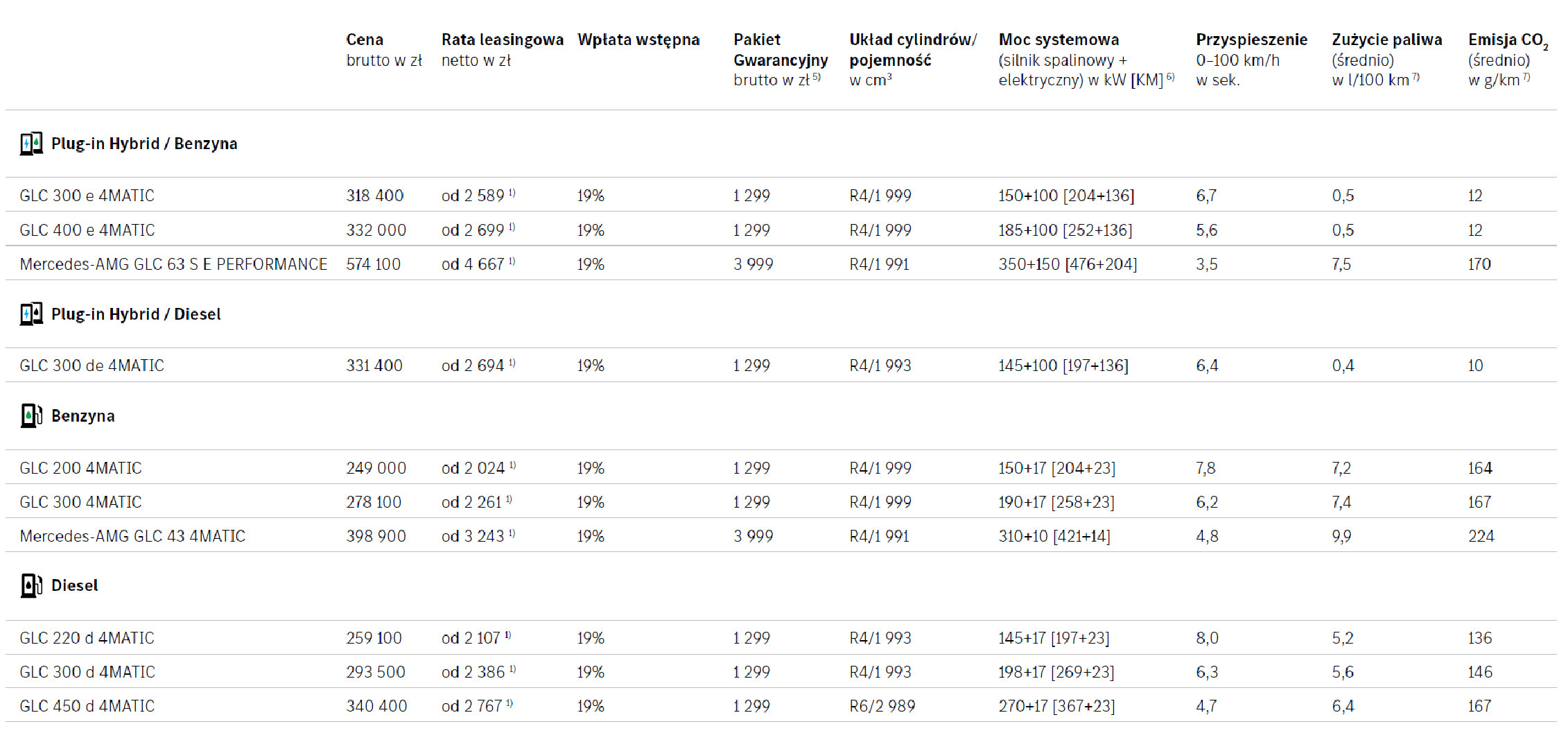
Task: Open the GLC 200 4MATIC model entry
Action: pyautogui.click(x=80, y=468)
